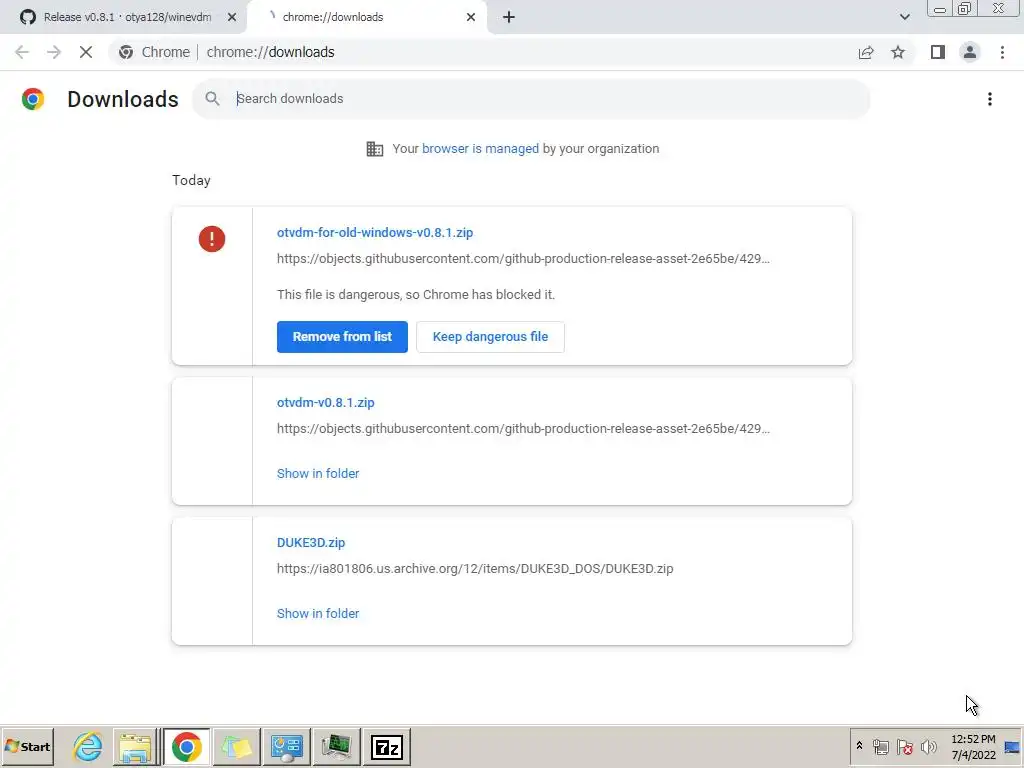Close the Release v0.8.1 winevdm tab

click(232, 17)
